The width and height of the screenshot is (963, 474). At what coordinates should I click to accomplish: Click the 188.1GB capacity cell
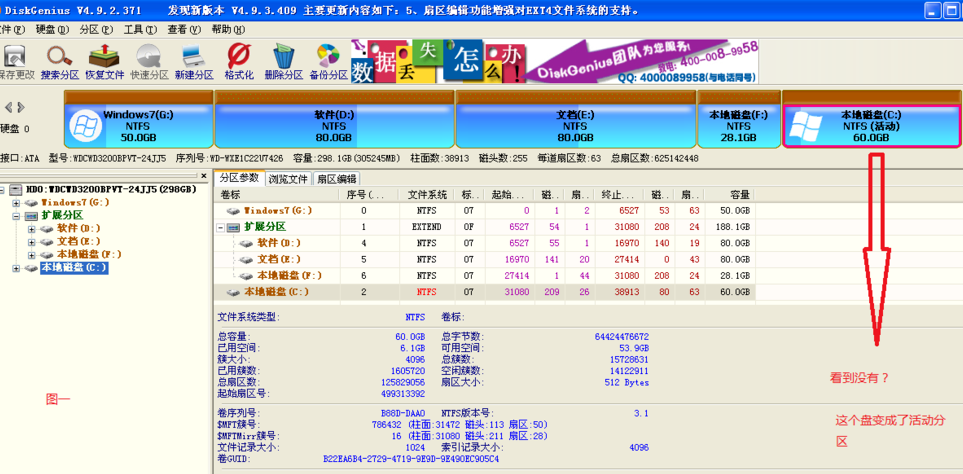click(735, 227)
